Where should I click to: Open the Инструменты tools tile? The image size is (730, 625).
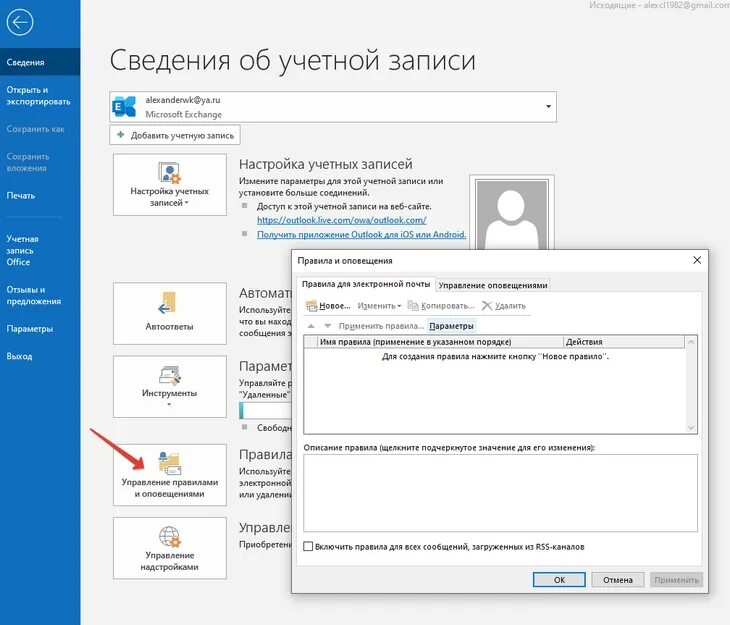coord(169,387)
